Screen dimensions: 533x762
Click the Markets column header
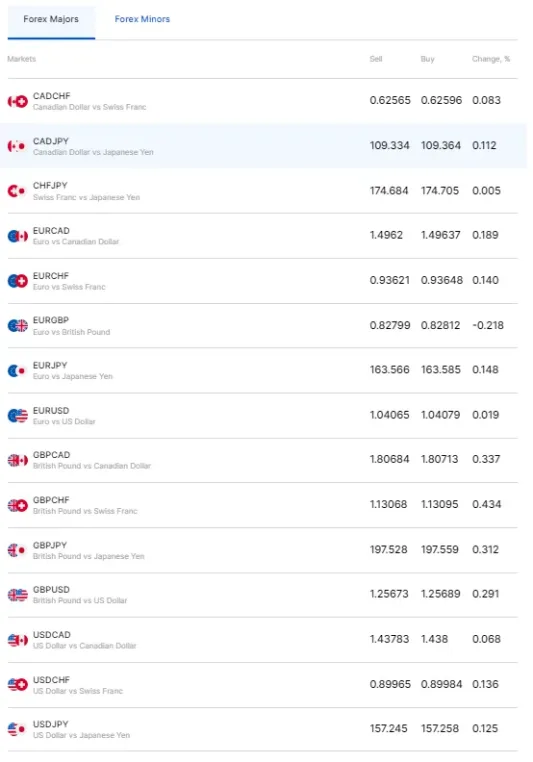(21, 59)
